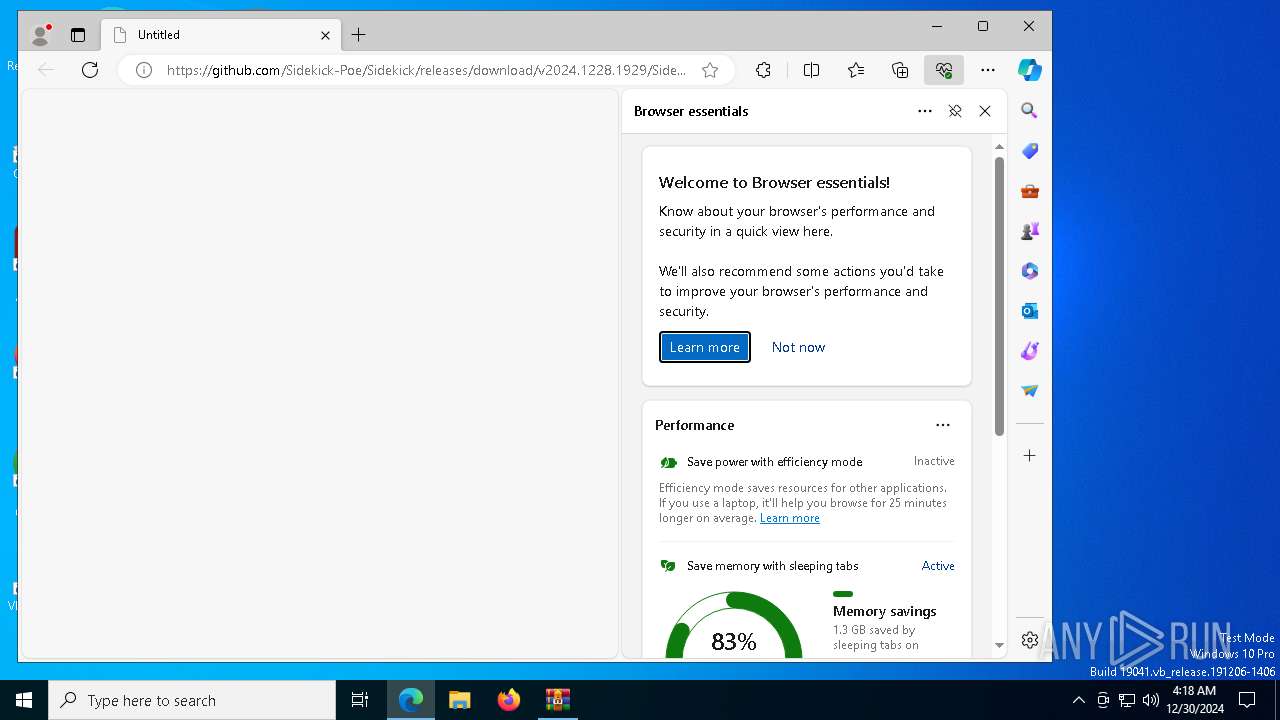
Task: Open the Collections panel
Action: click(x=900, y=70)
